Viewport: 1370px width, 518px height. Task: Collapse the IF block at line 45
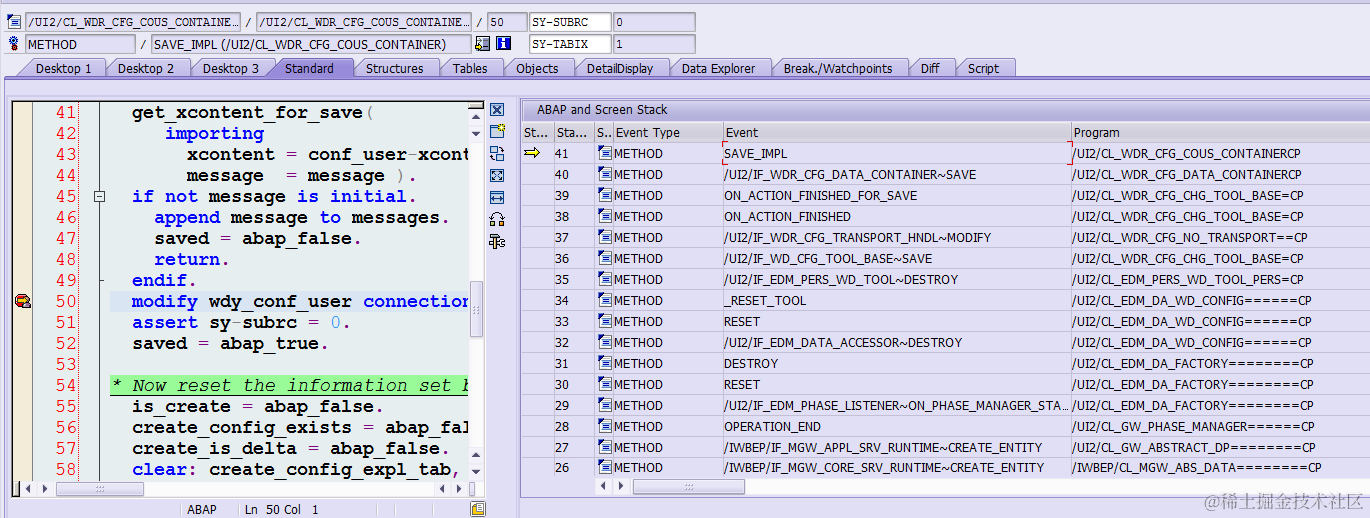(x=99, y=197)
